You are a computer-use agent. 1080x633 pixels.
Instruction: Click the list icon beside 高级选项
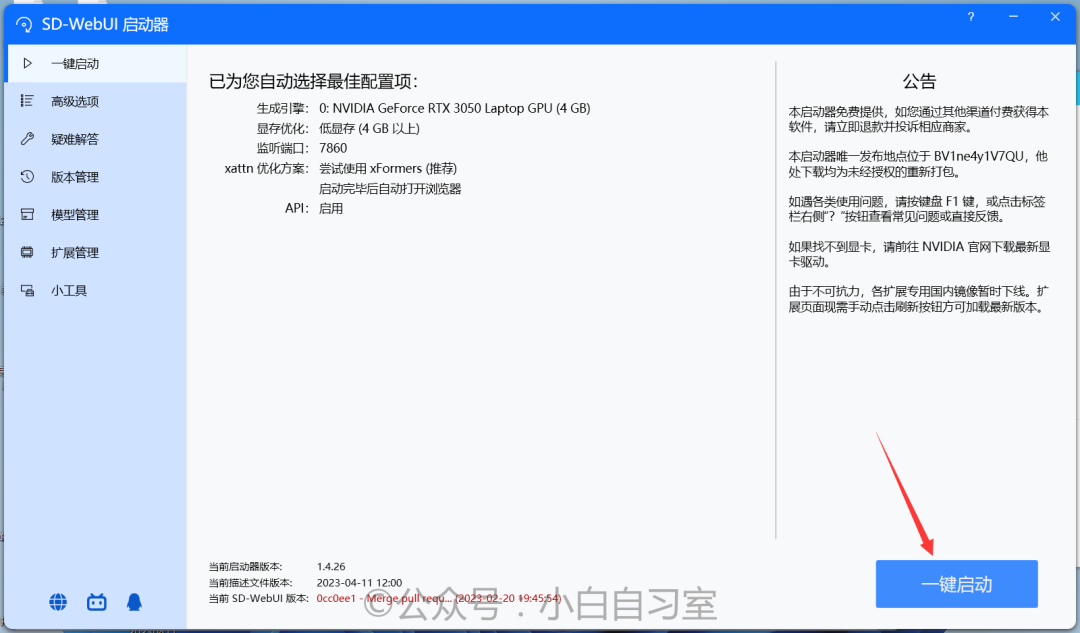(x=27, y=101)
